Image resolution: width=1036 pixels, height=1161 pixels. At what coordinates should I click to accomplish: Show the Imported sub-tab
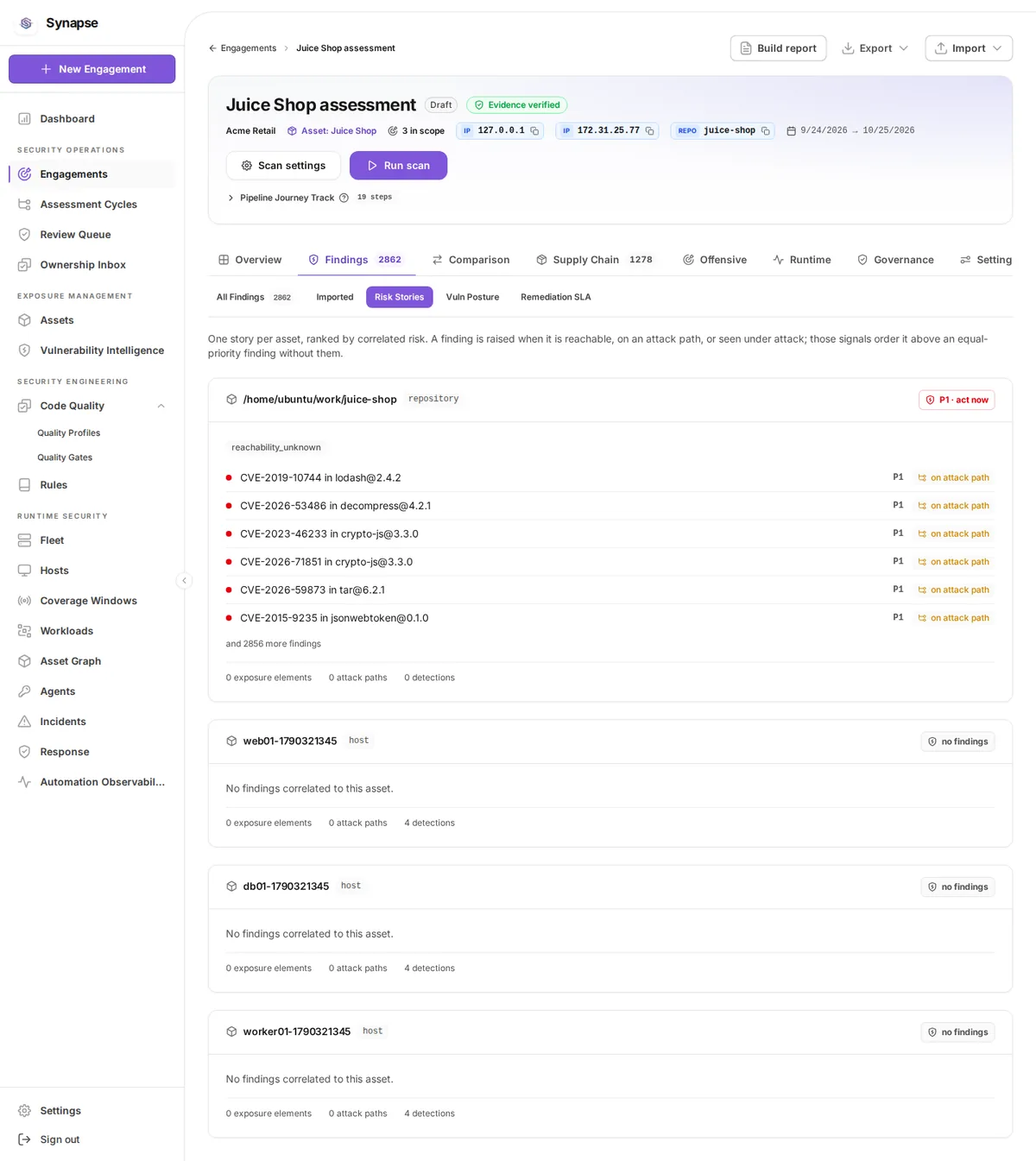335,297
